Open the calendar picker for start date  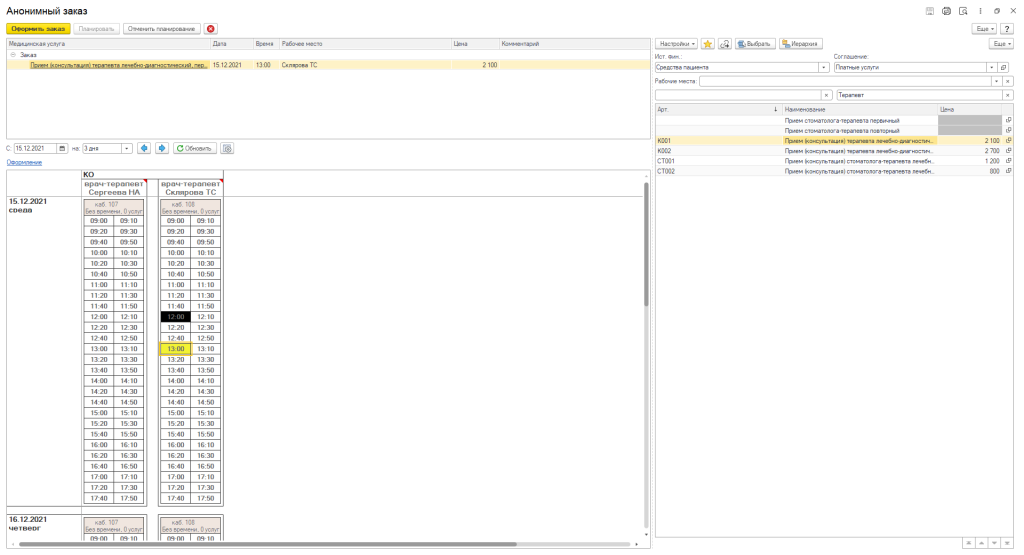click(62, 148)
